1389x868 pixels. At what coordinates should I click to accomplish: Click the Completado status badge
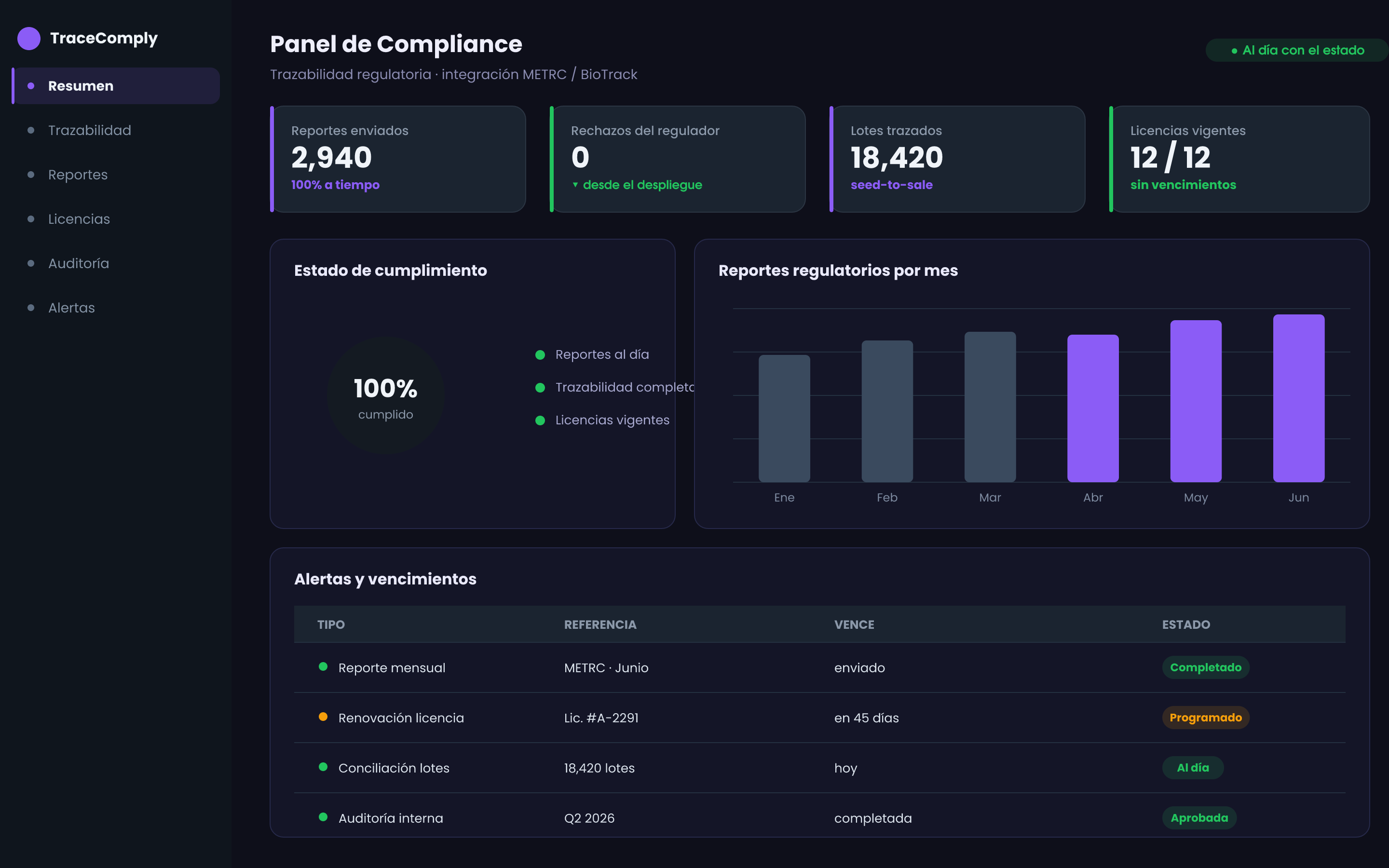click(1205, 668)
